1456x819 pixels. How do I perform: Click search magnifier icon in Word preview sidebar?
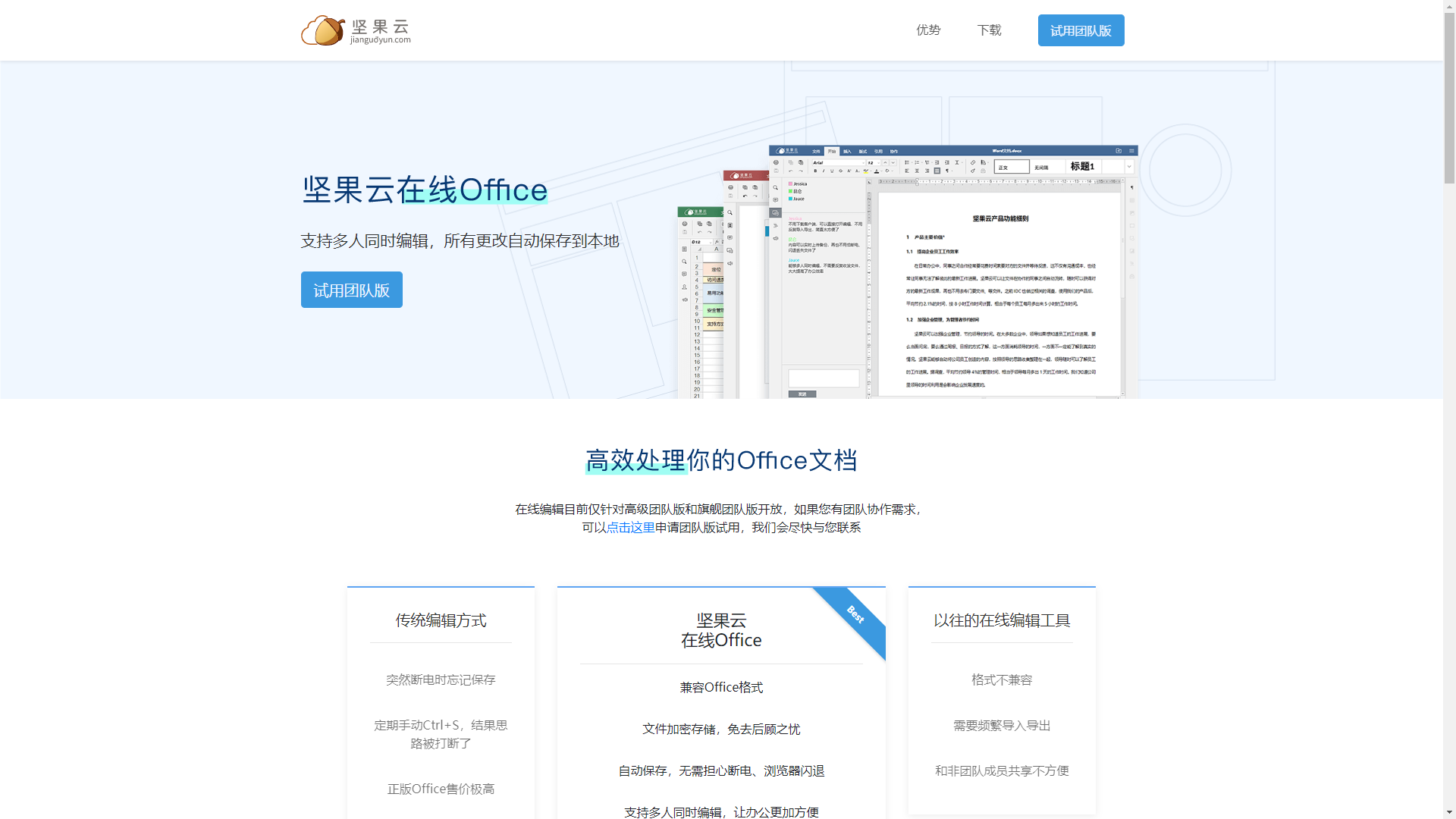pos(775,187)
